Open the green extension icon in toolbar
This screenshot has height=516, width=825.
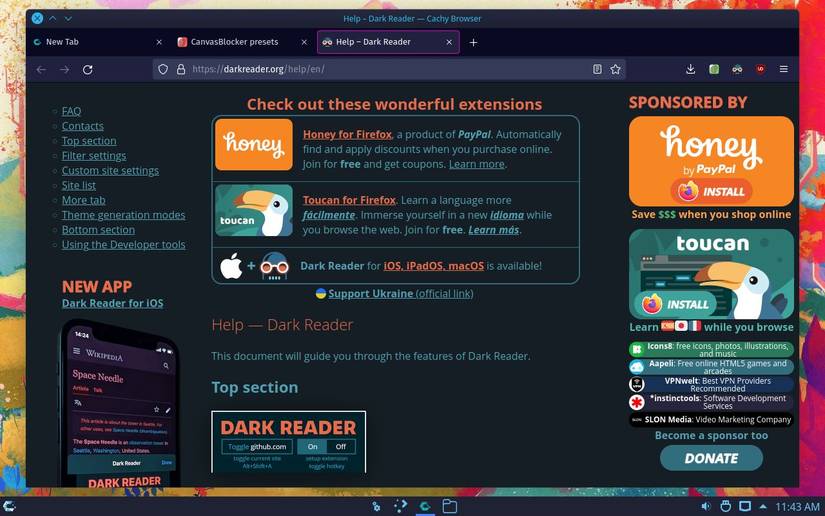714,69
